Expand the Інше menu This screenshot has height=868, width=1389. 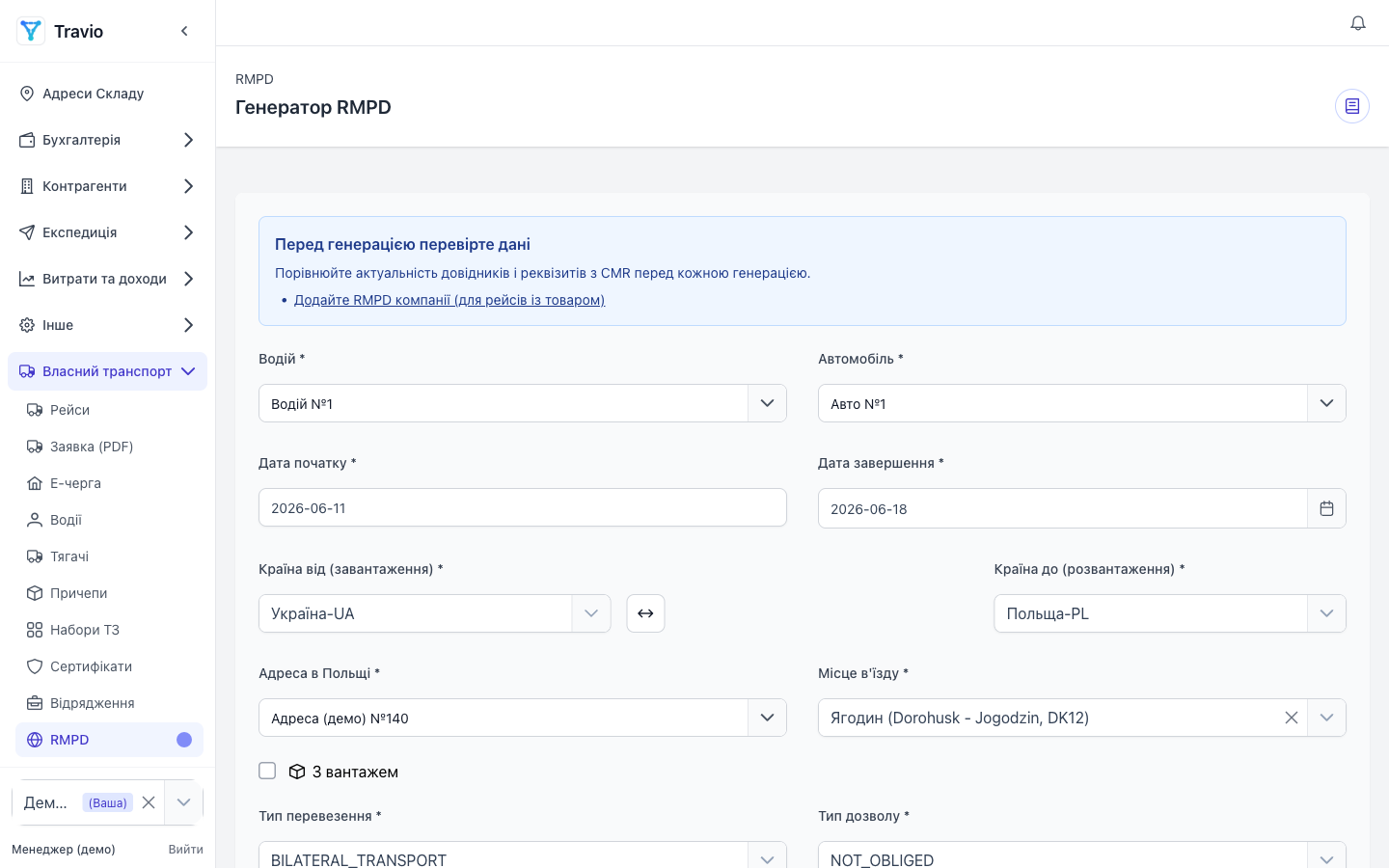point(108,325)
